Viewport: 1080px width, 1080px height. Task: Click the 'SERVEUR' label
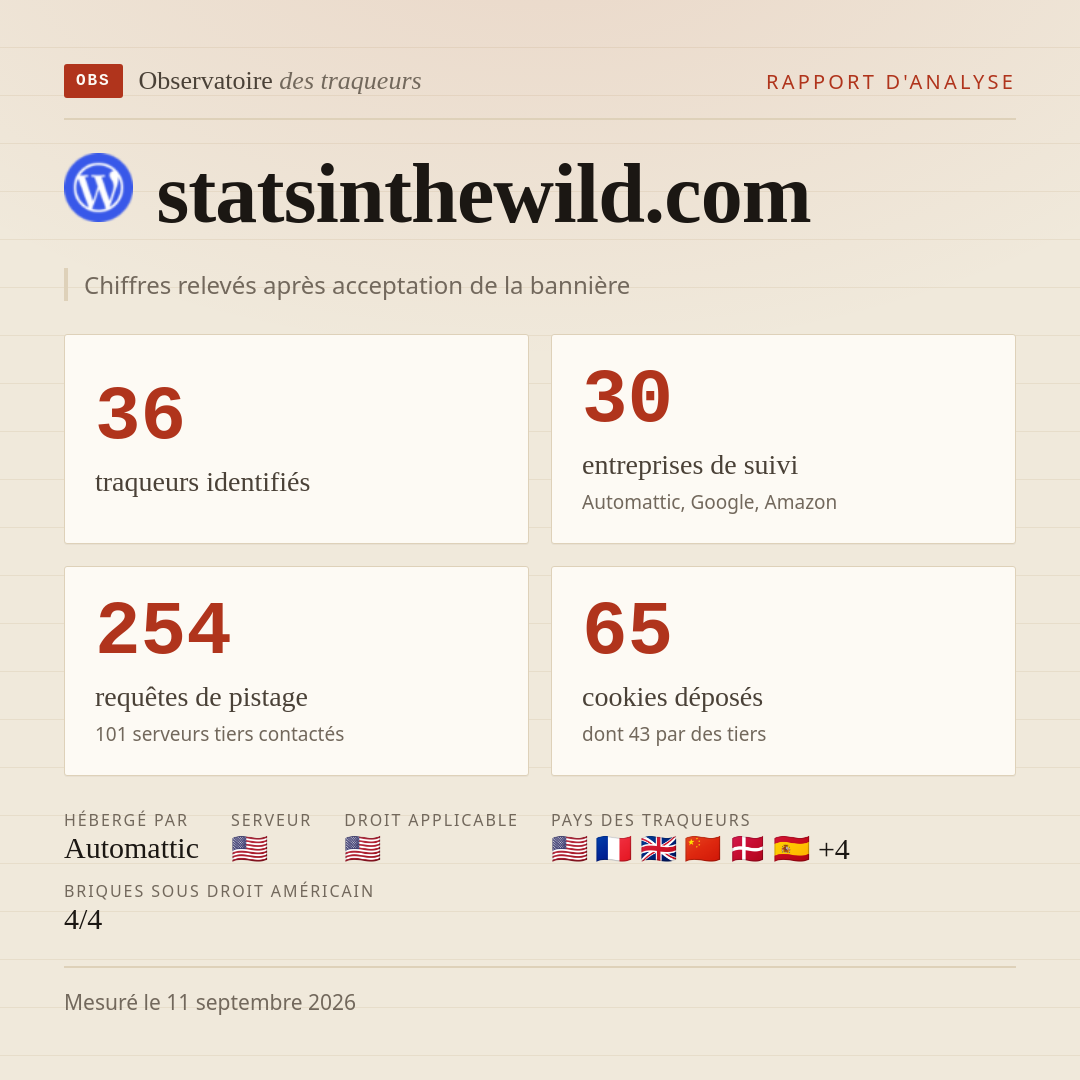[x=271, y=820]
